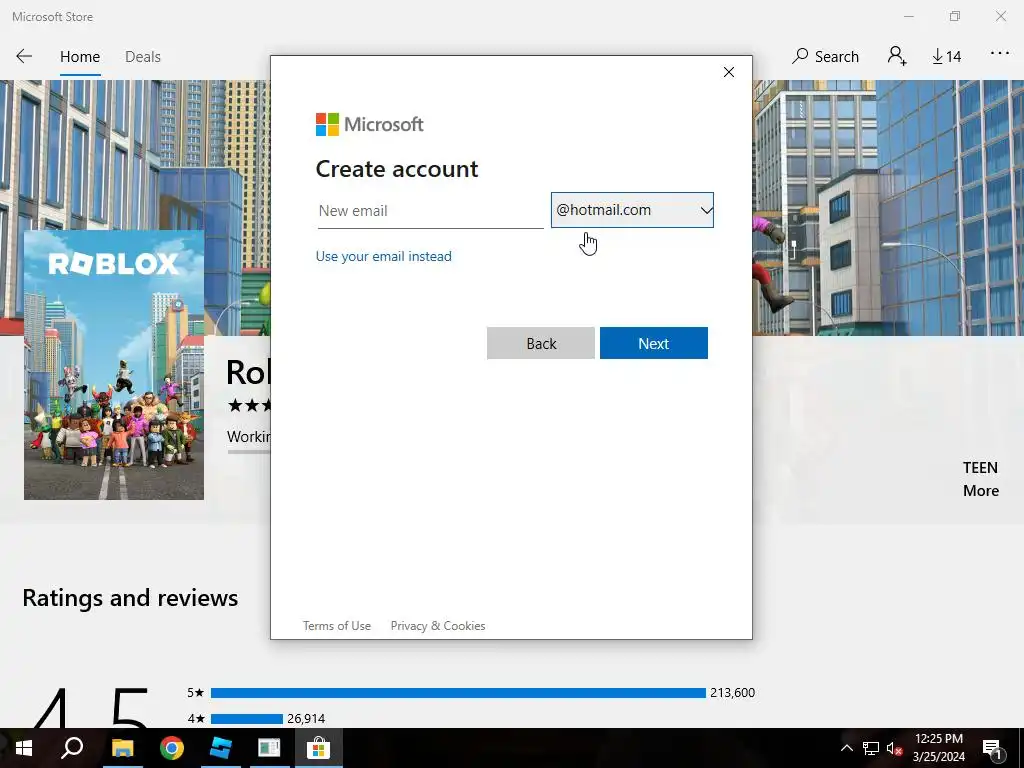The image size is (1024, 768).
Task: Open the notification center icon
Action: [992, 748]
